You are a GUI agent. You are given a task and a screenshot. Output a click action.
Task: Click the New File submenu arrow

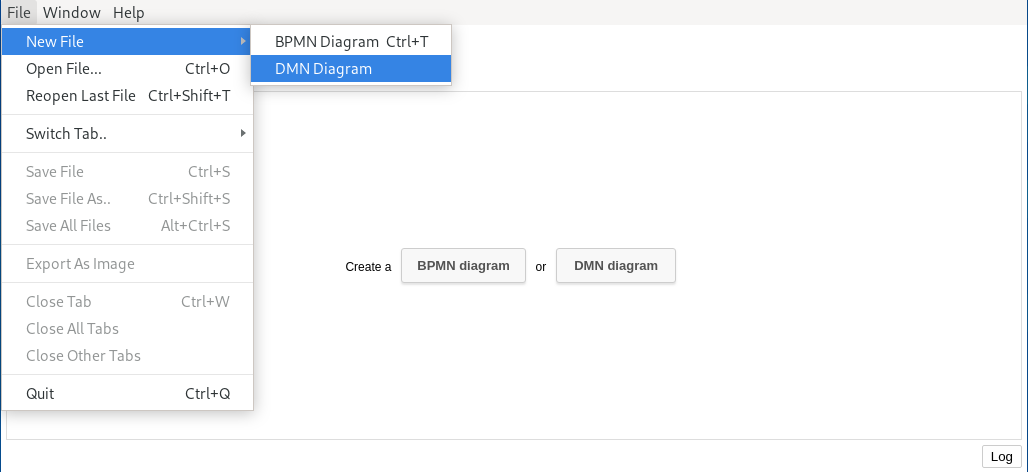(x=242, y=42)
